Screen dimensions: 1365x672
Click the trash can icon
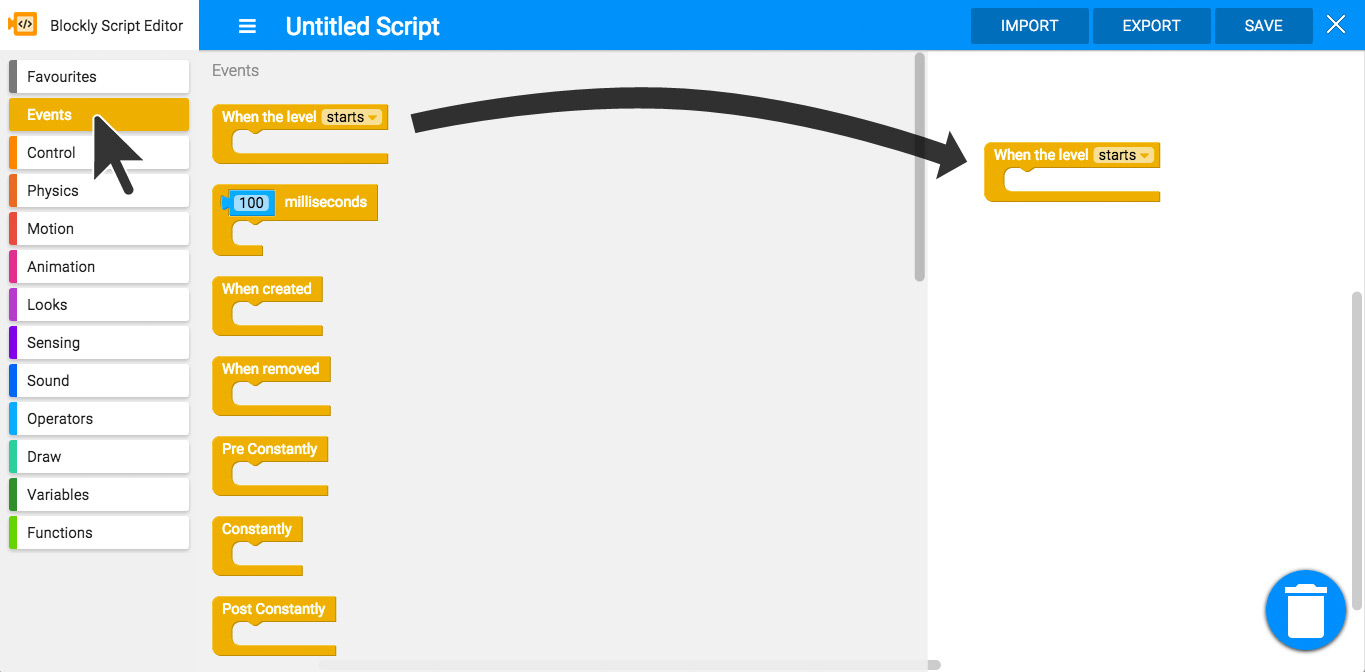point(1305,610)
